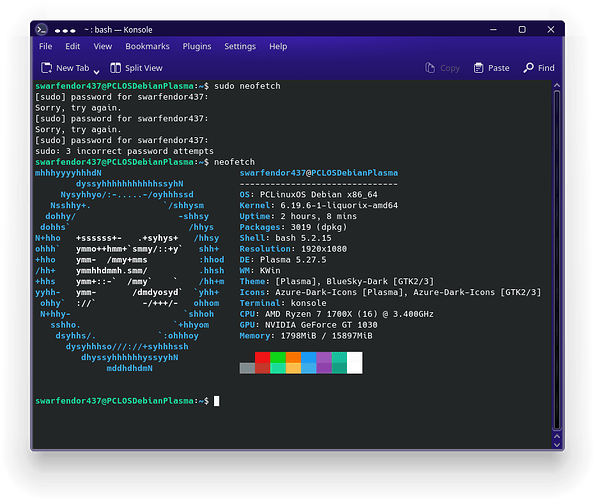Image resolution: width=594 pixels, height=500 pixels.
Task: Open the Settings menu
Action: [240, 46]
